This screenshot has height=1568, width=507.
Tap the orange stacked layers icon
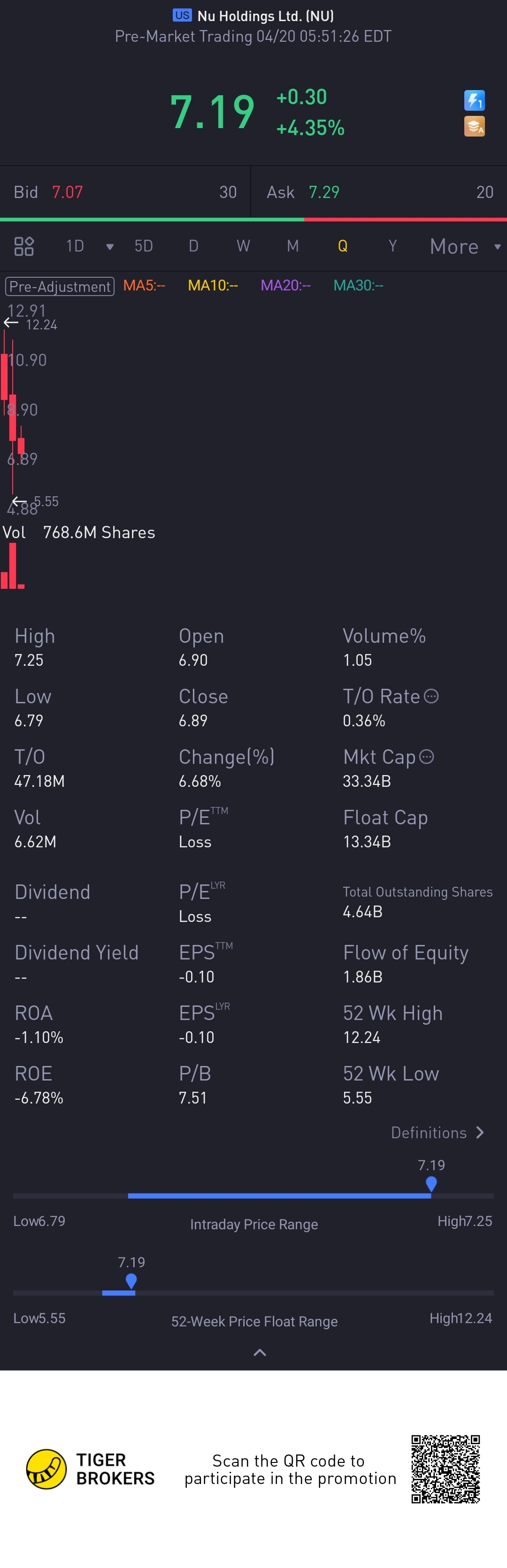click(x=474, y=127)
